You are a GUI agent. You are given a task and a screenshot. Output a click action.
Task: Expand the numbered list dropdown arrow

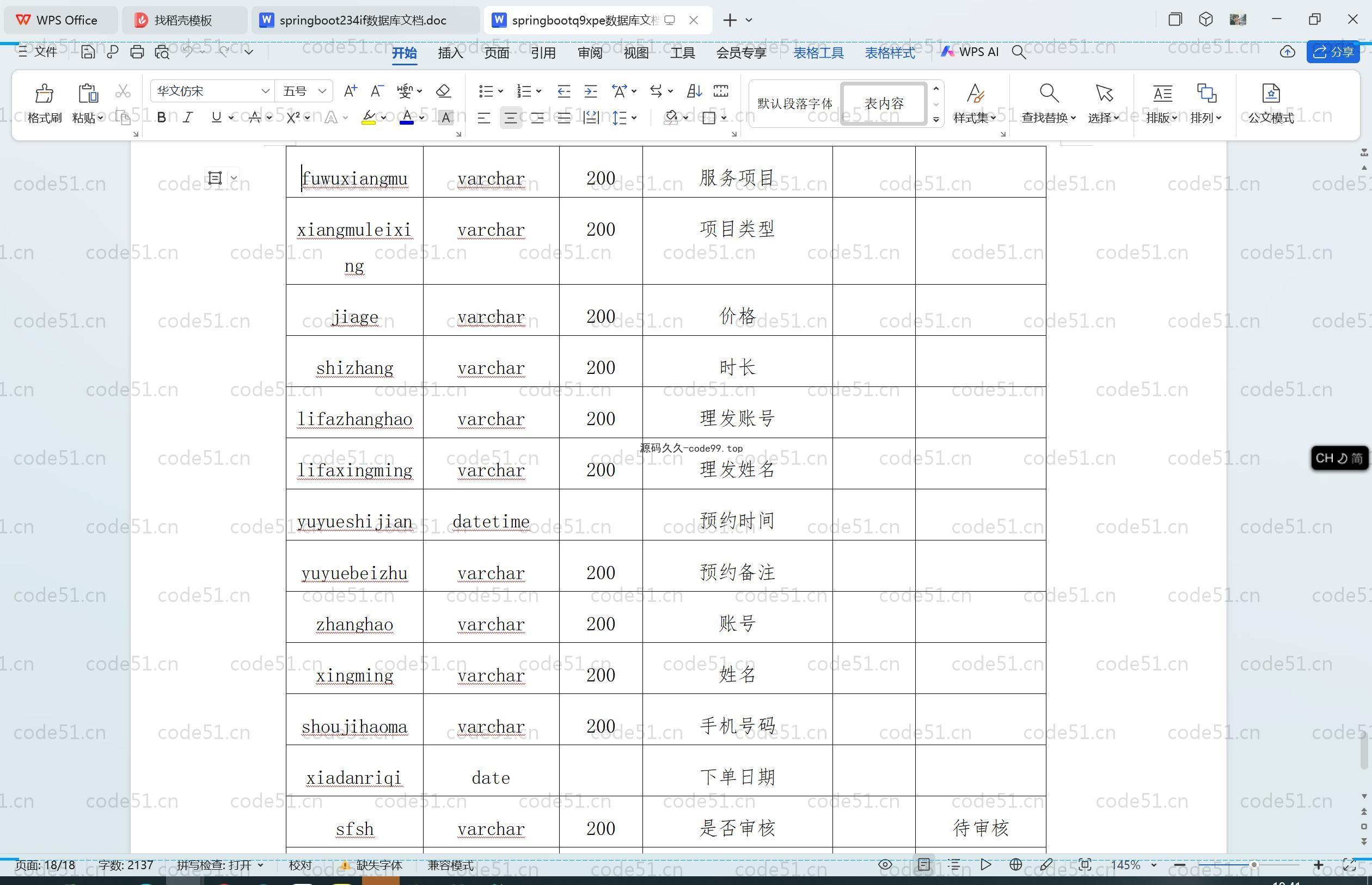[x=538, y=91]
